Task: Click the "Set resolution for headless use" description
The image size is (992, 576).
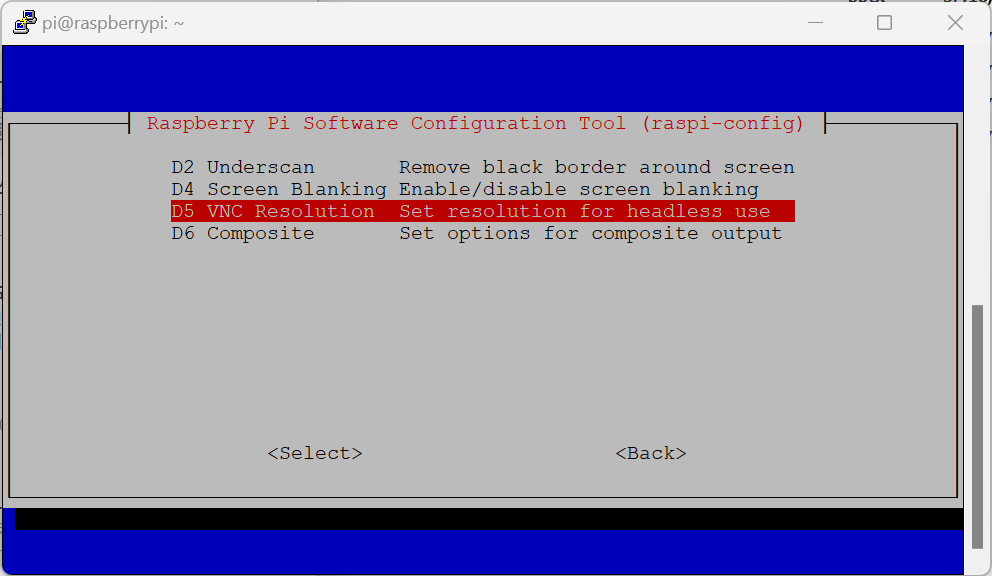Action: tap(585, 211)
